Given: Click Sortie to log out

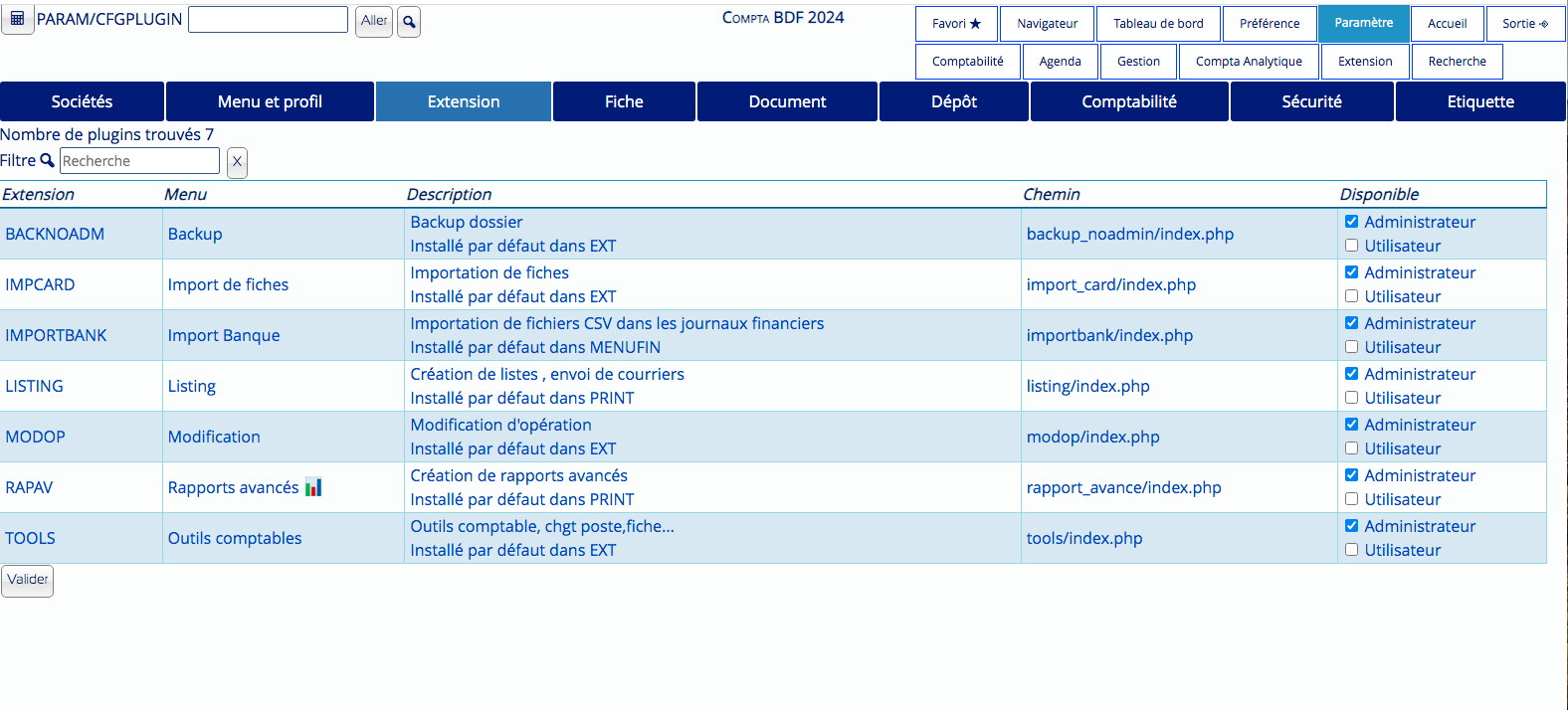Looking at the screenshot, I should (1524, 24).
